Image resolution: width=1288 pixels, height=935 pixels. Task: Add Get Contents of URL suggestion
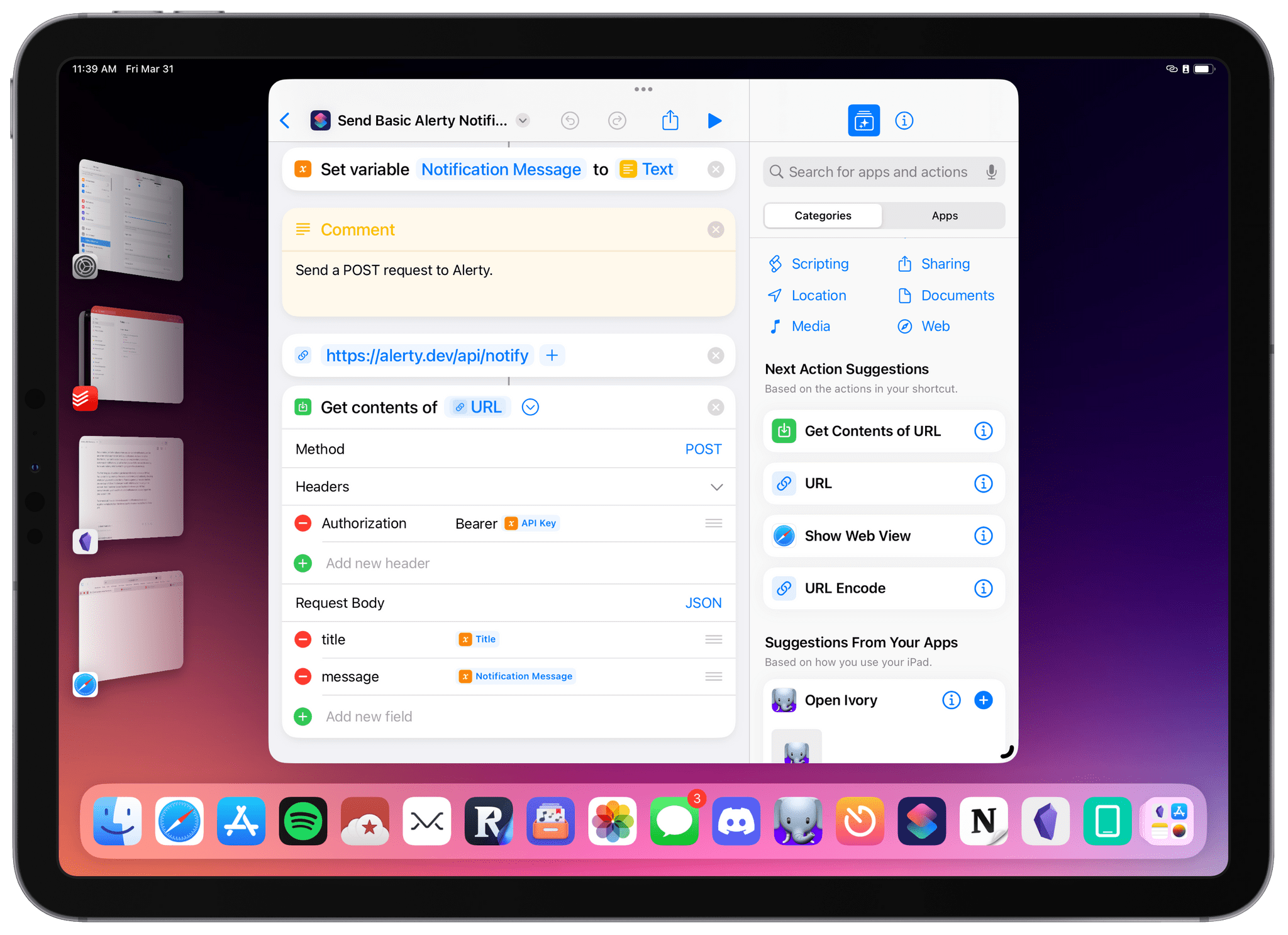tap(884, 431)
